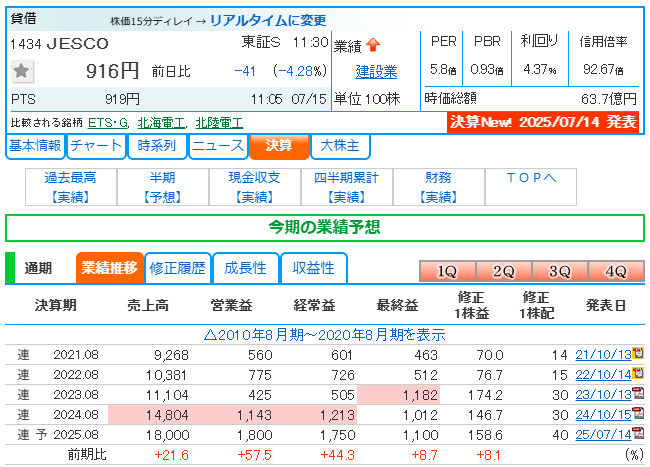Click the 発表日 column header

(x=606, y=305)
